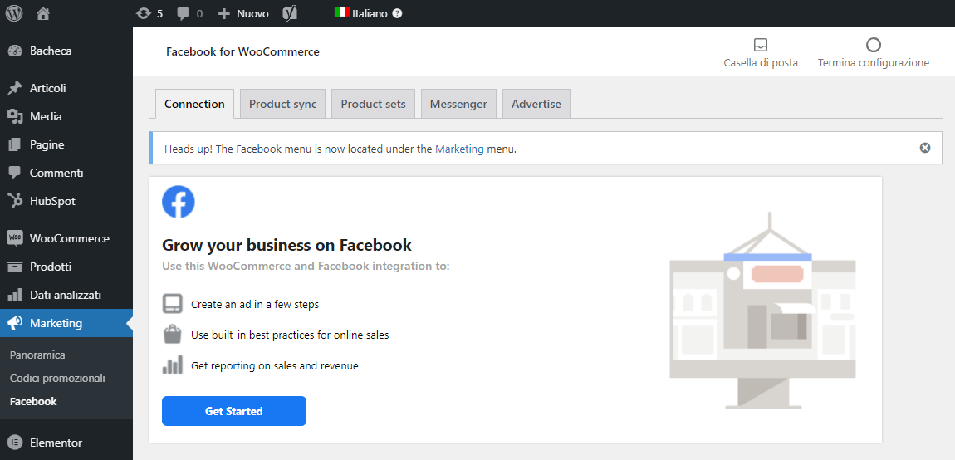Screen dimensions: 955x460
Task: Click the plus Nuovo item
Action: (x=243, y=13)
